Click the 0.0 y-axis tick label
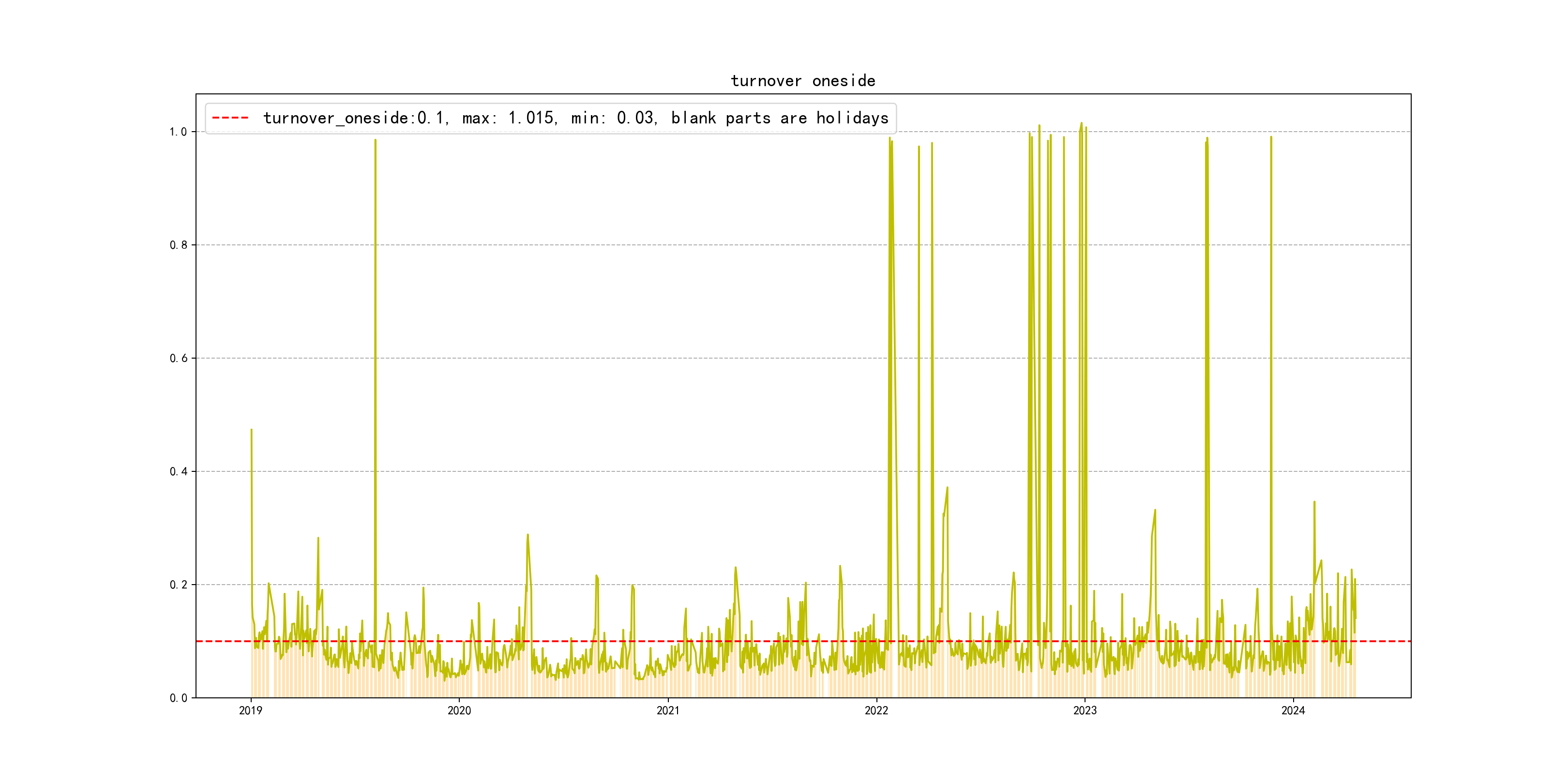1568x784 pixels. (179, 698)
